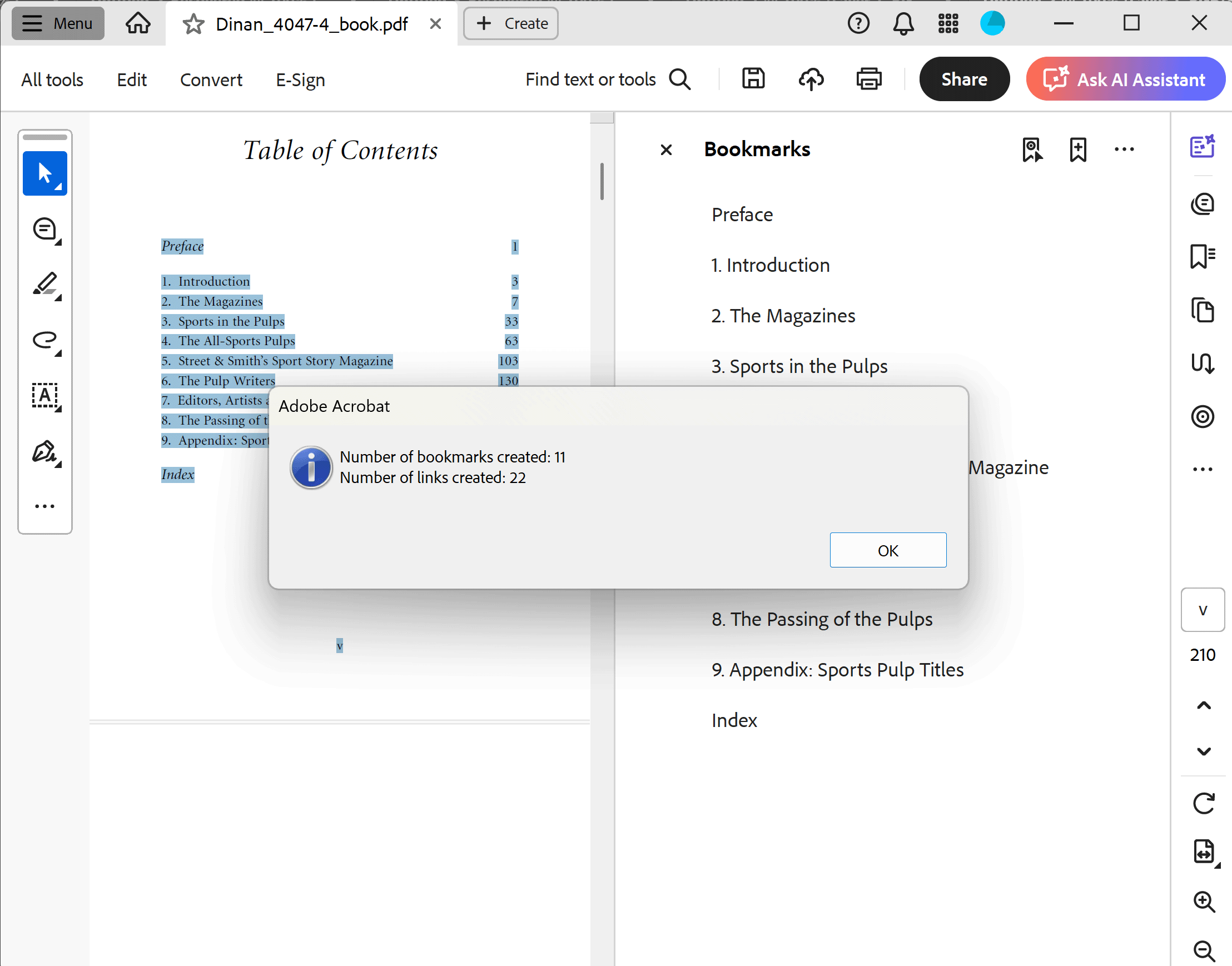Click the rotate page icon
The height and width of the screenshot is (966, 1232).
click(x=1204, y=803)
